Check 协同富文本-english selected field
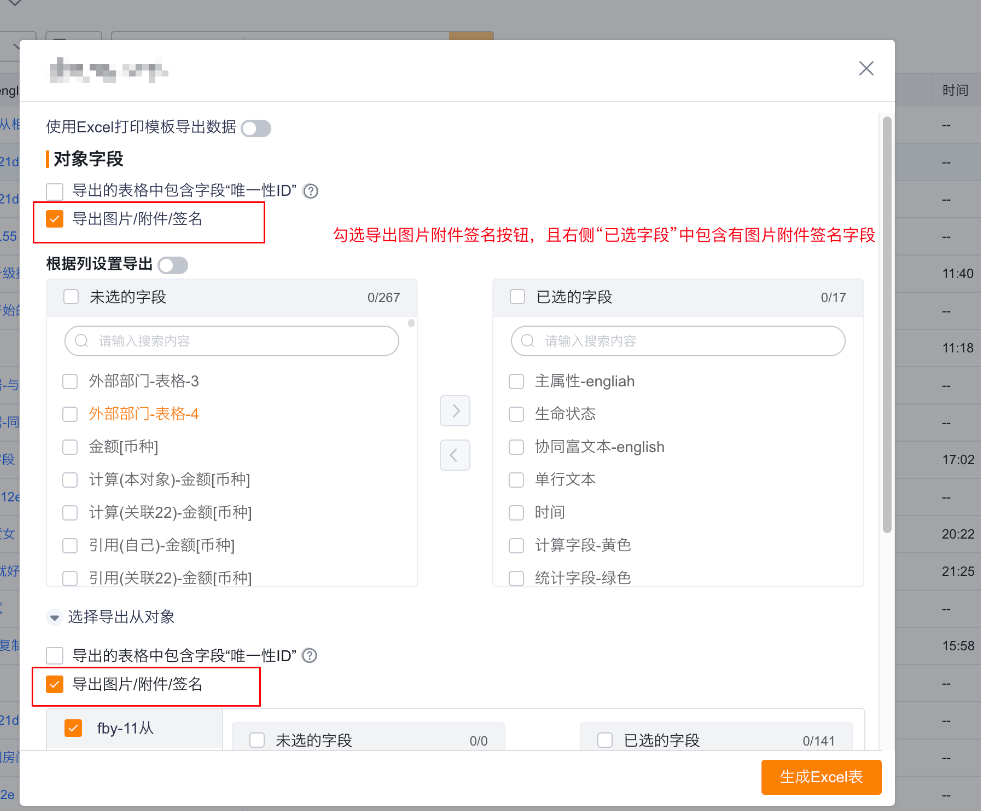Screen dimensions: 981x811 tap(516, 447)
